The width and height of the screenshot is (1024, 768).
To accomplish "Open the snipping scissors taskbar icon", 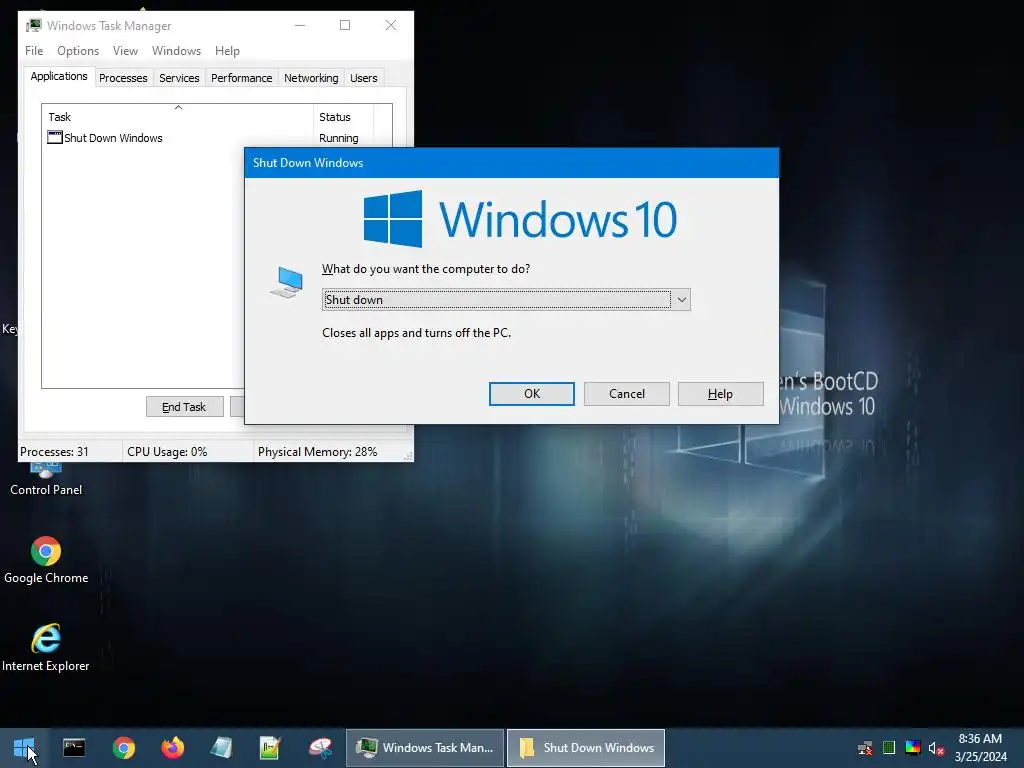I will point(320,748).
